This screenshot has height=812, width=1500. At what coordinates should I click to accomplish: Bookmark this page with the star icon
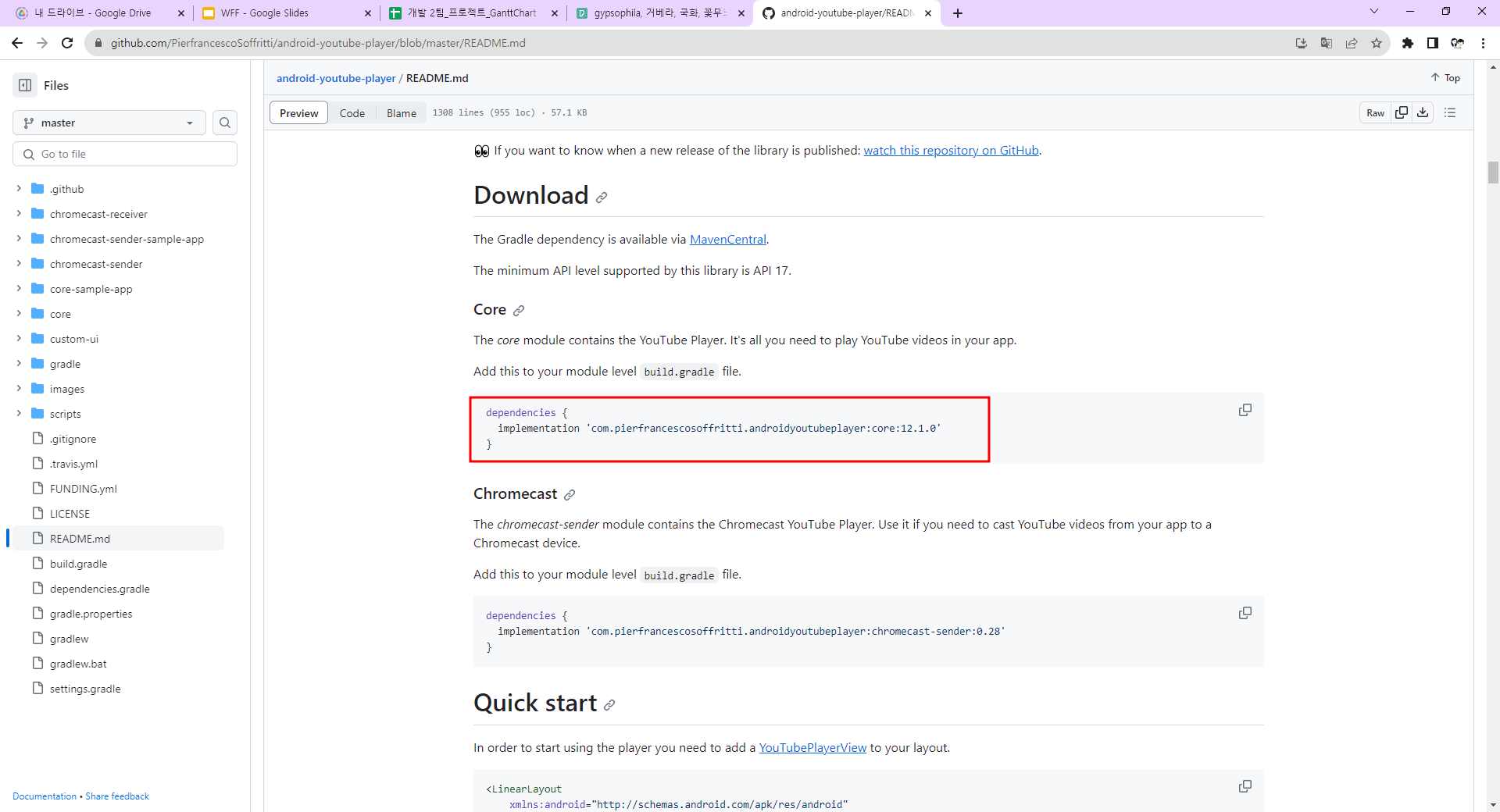tap(1377, 43)
